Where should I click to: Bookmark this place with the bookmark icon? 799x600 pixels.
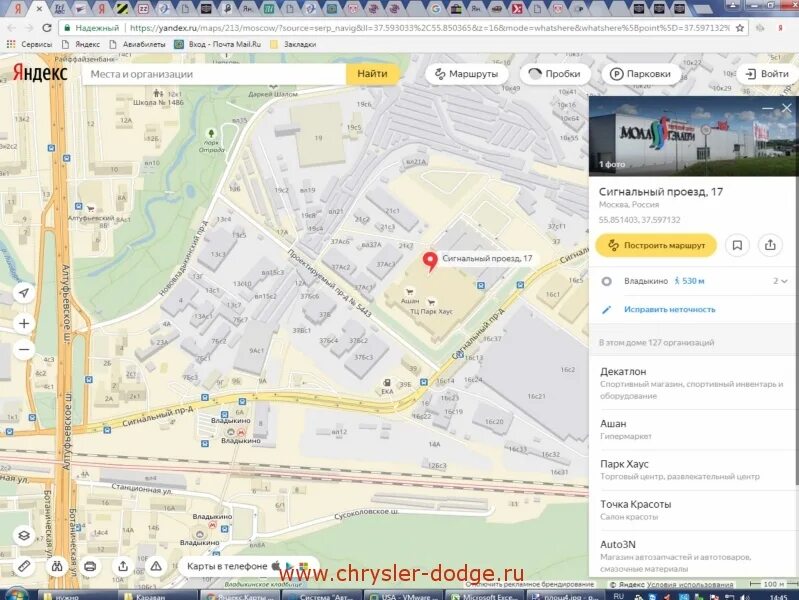click(737, 245)
